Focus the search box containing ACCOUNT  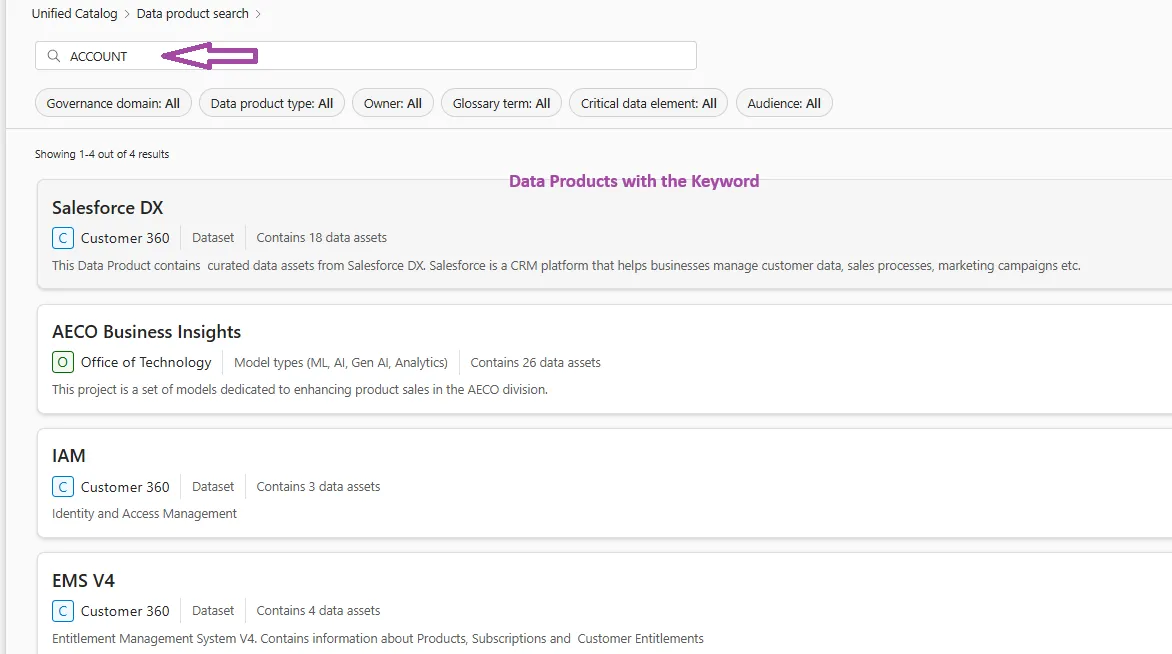tap(366, 56)
